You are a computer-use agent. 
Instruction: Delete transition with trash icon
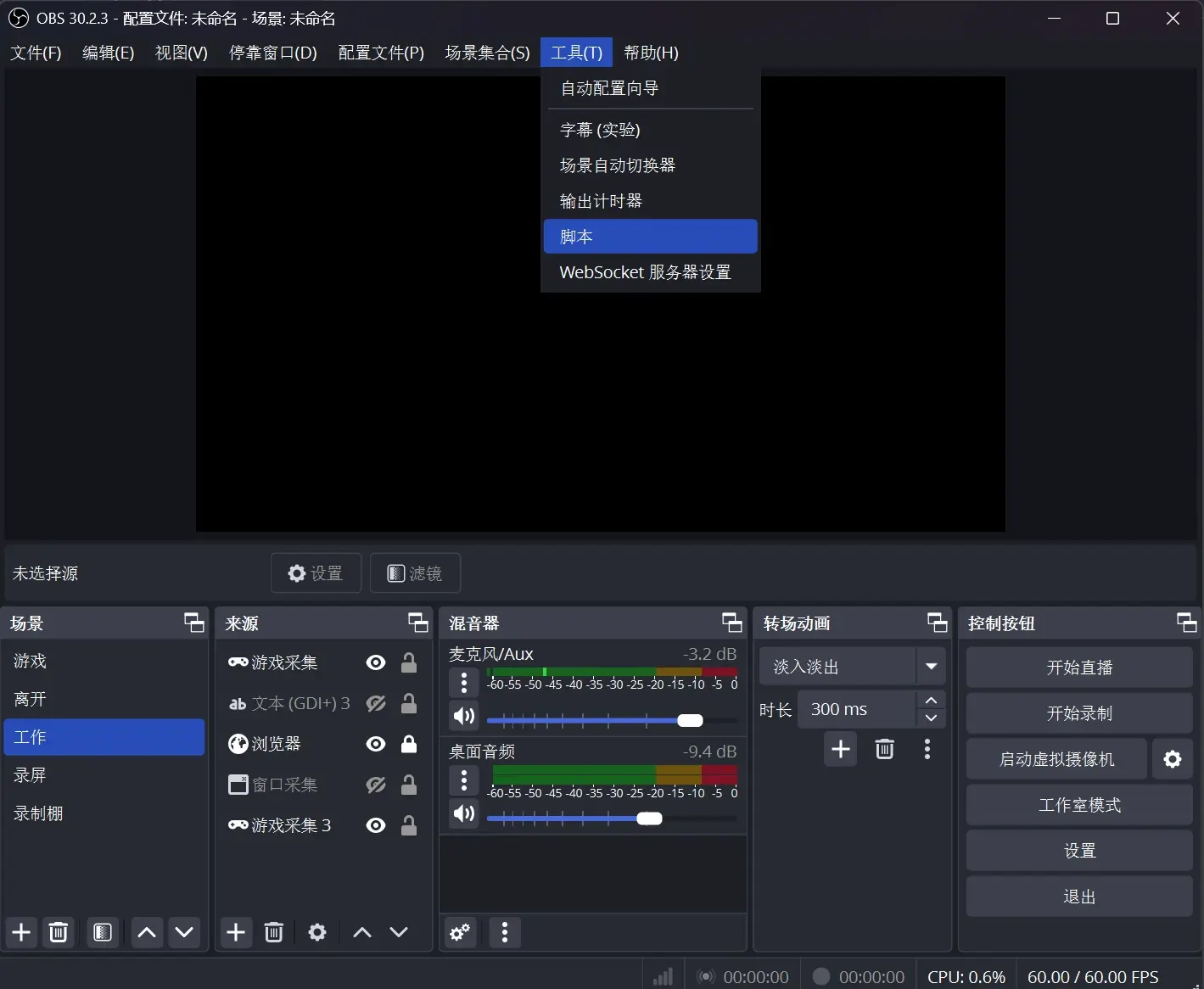(x=885, y=749)
